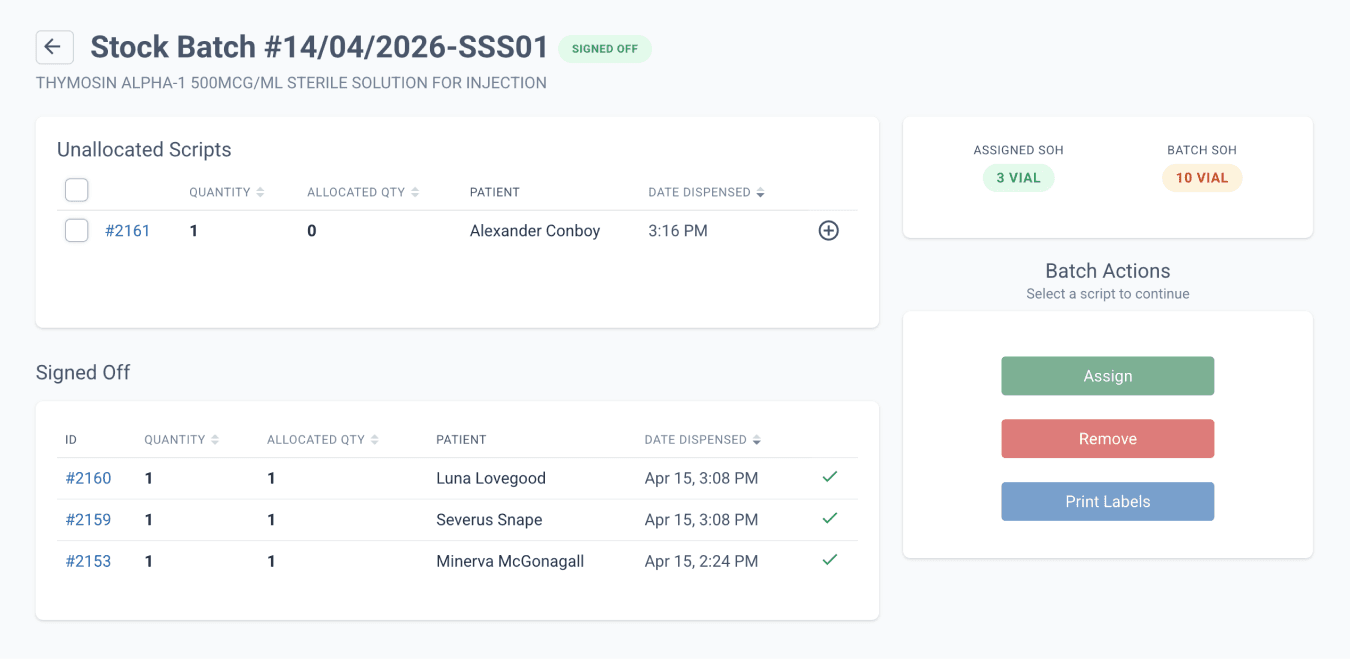The height and width of the screenshot is (659, 1350).
Task: Sort Signed Off table by Allocated Qty
Action: tap(323, 440)
